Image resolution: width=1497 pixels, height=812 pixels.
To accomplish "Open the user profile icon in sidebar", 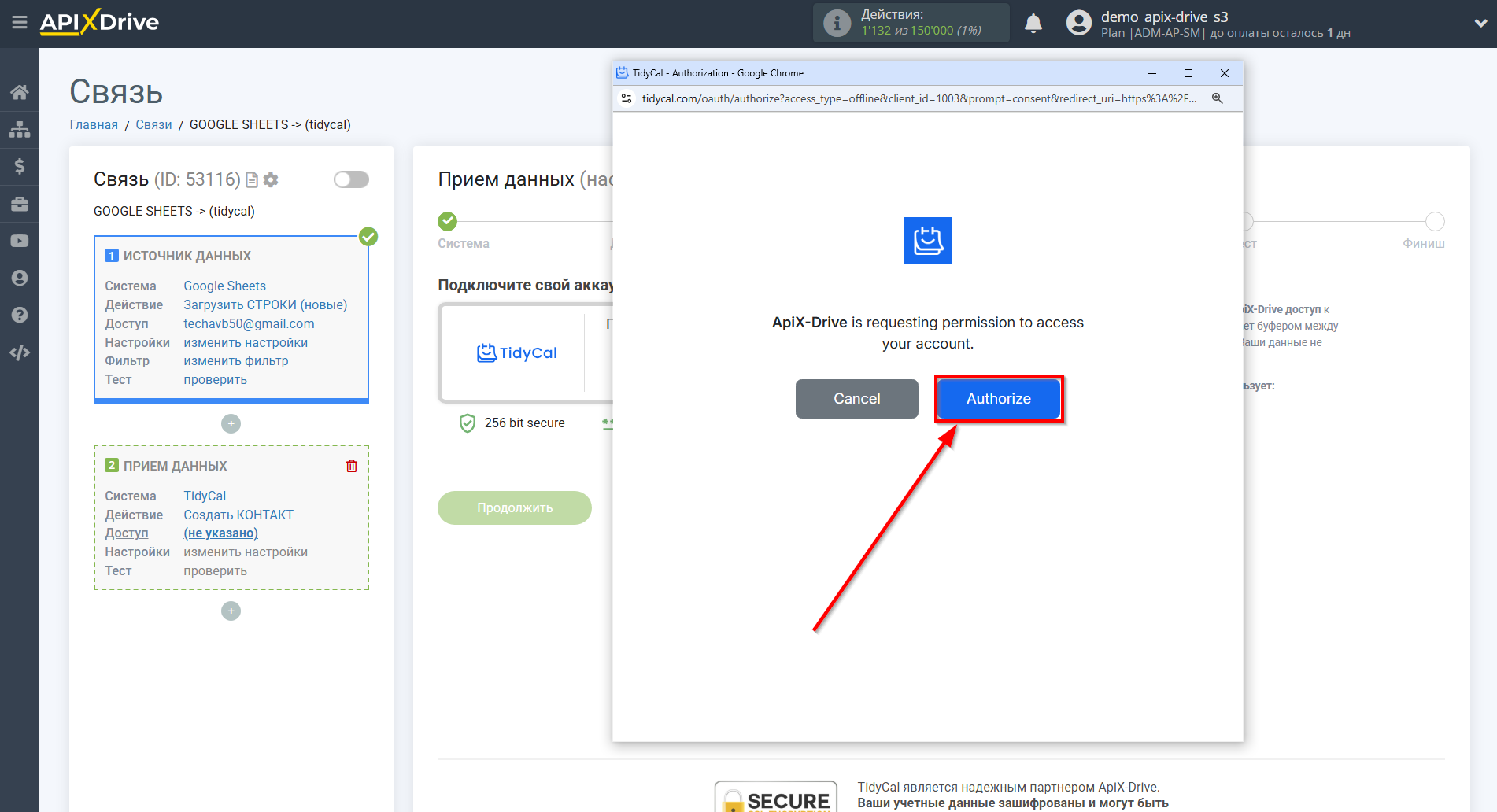I will click(20, 278).
